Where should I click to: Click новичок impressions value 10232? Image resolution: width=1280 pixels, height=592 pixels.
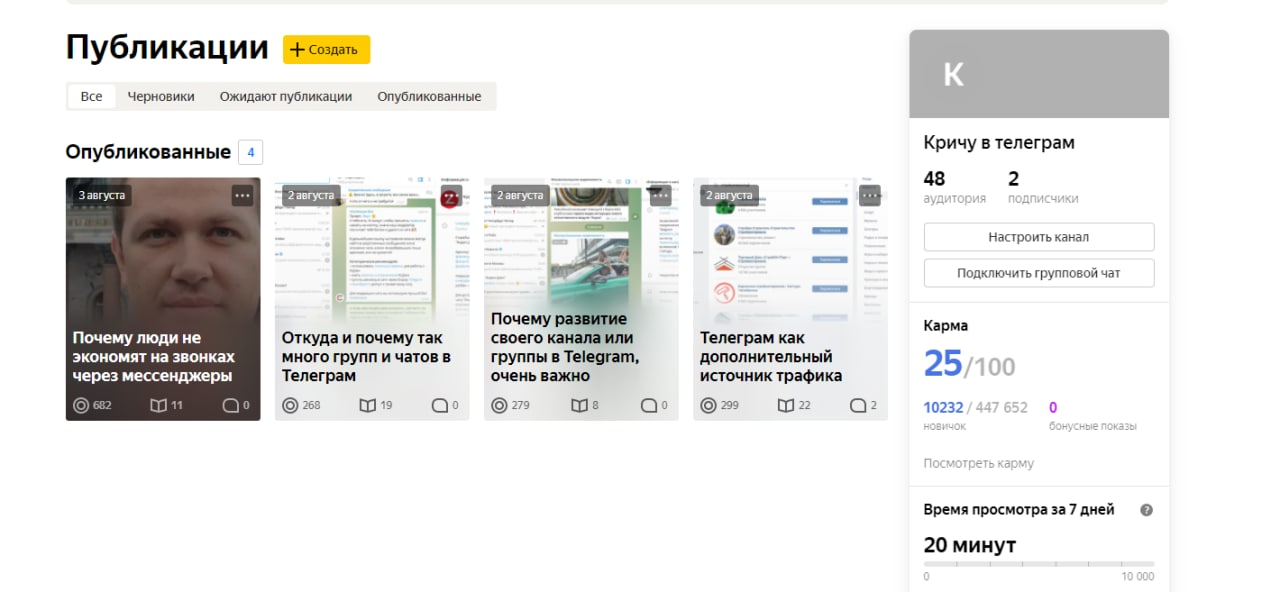coord(944,408)
